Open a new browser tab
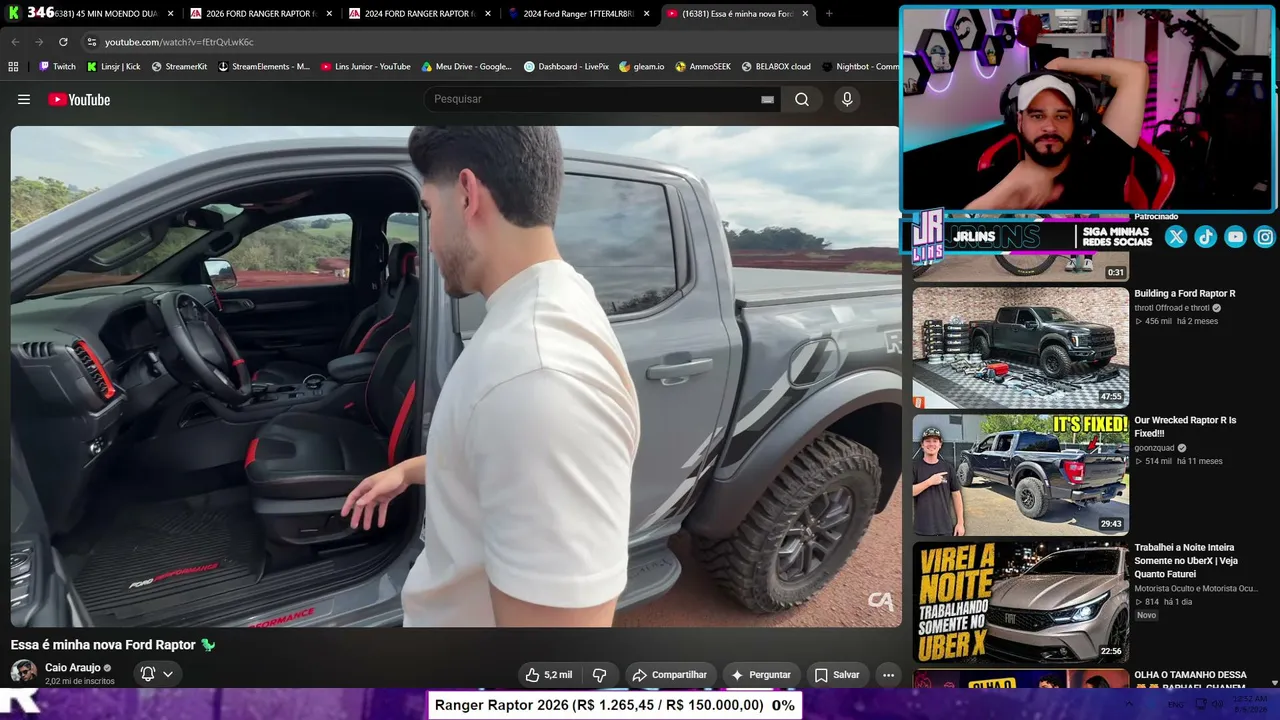Screen dimensions: 1280x720 (x=829, y=14)
